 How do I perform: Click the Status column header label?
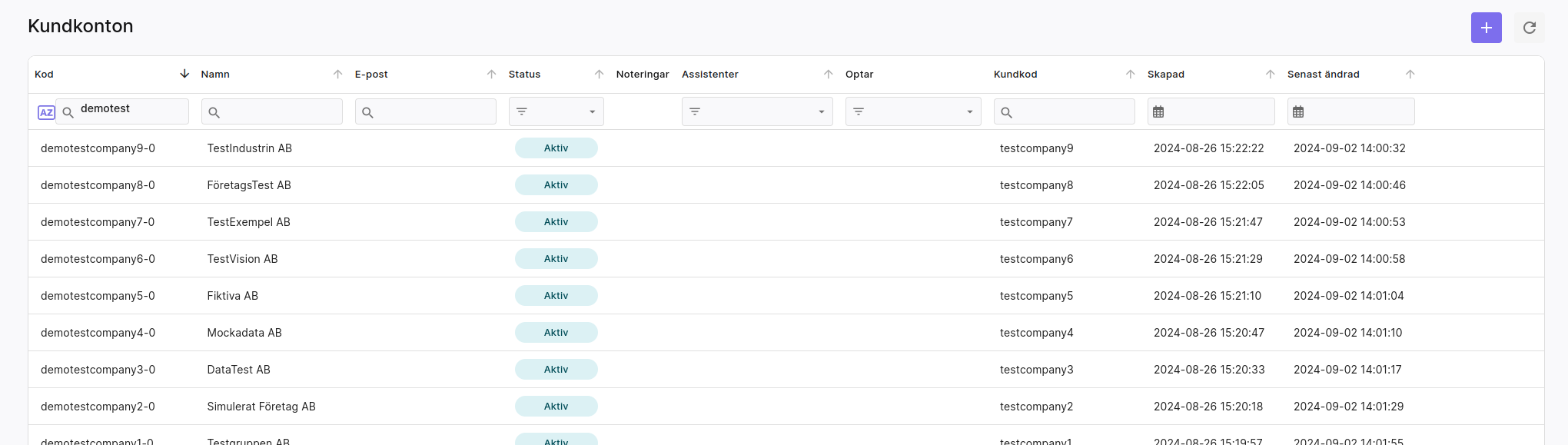[524, 74]
